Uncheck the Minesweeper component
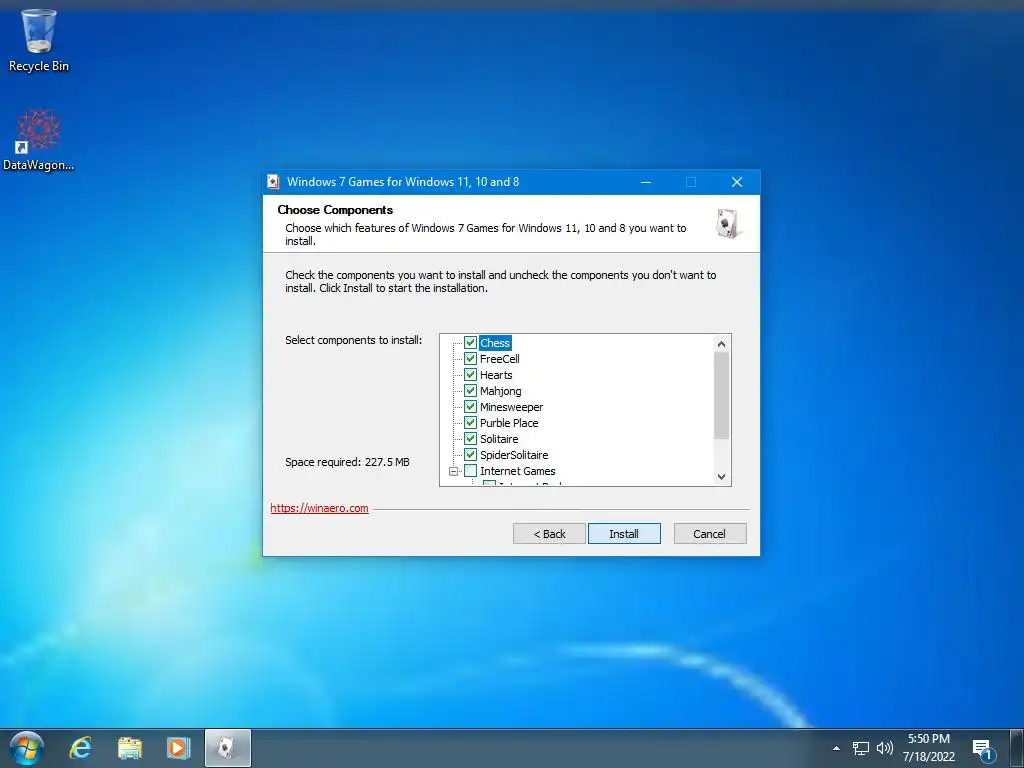This screenshot has height=768, width=1024. [x=470, y=407]
